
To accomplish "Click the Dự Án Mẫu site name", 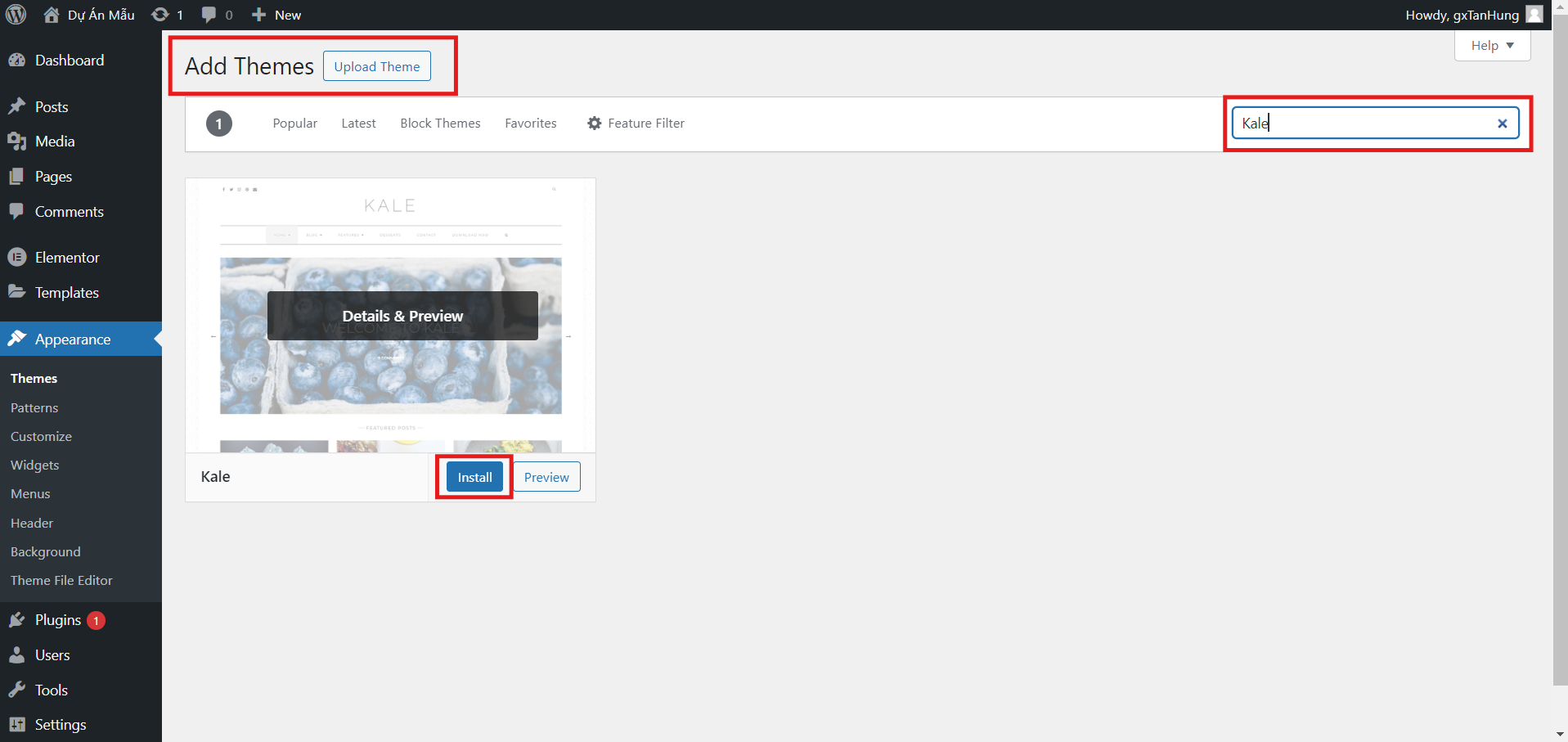I will (x=101, y=15).
